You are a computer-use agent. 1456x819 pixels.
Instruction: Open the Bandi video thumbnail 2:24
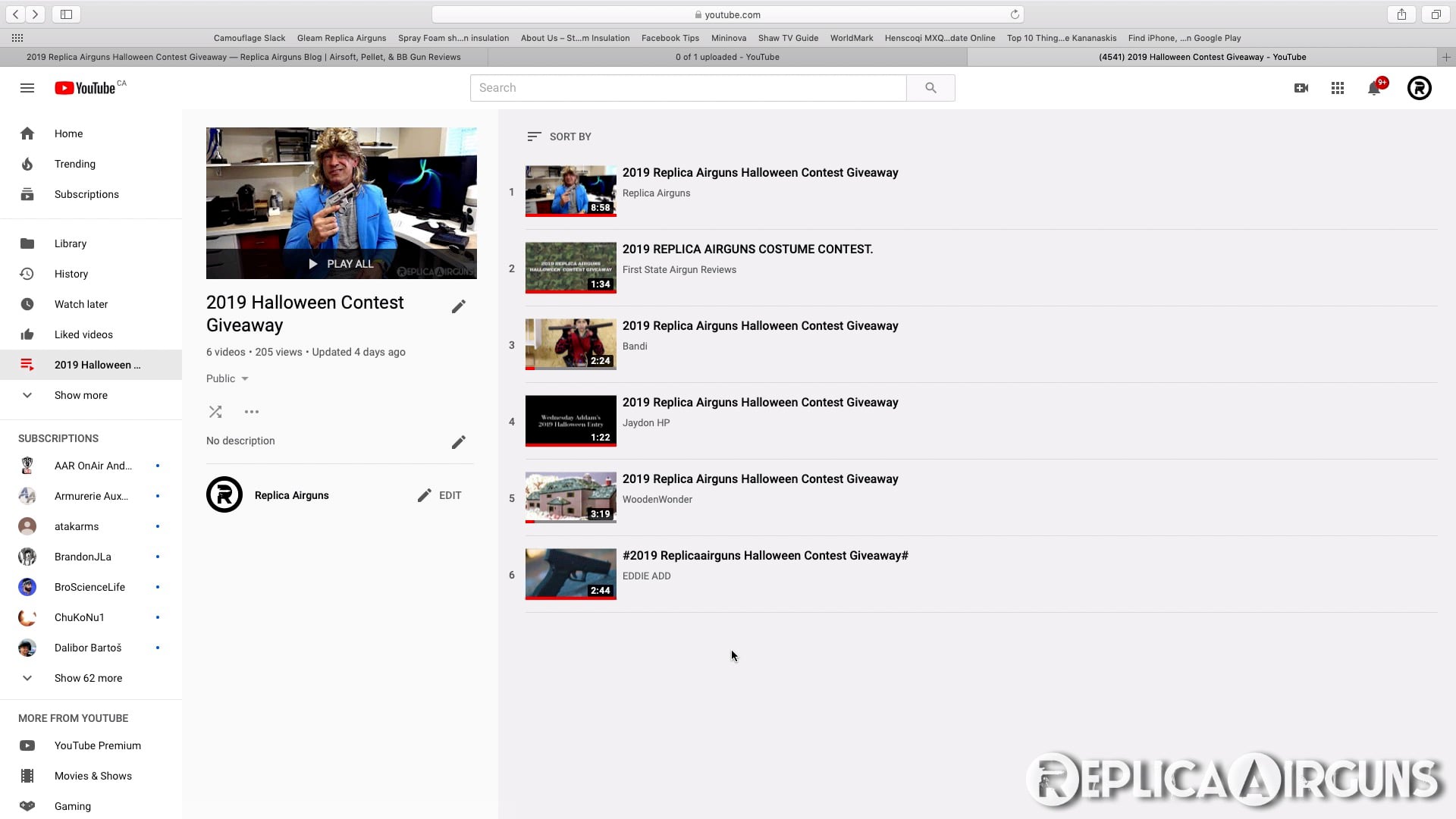tap(571, 344)
